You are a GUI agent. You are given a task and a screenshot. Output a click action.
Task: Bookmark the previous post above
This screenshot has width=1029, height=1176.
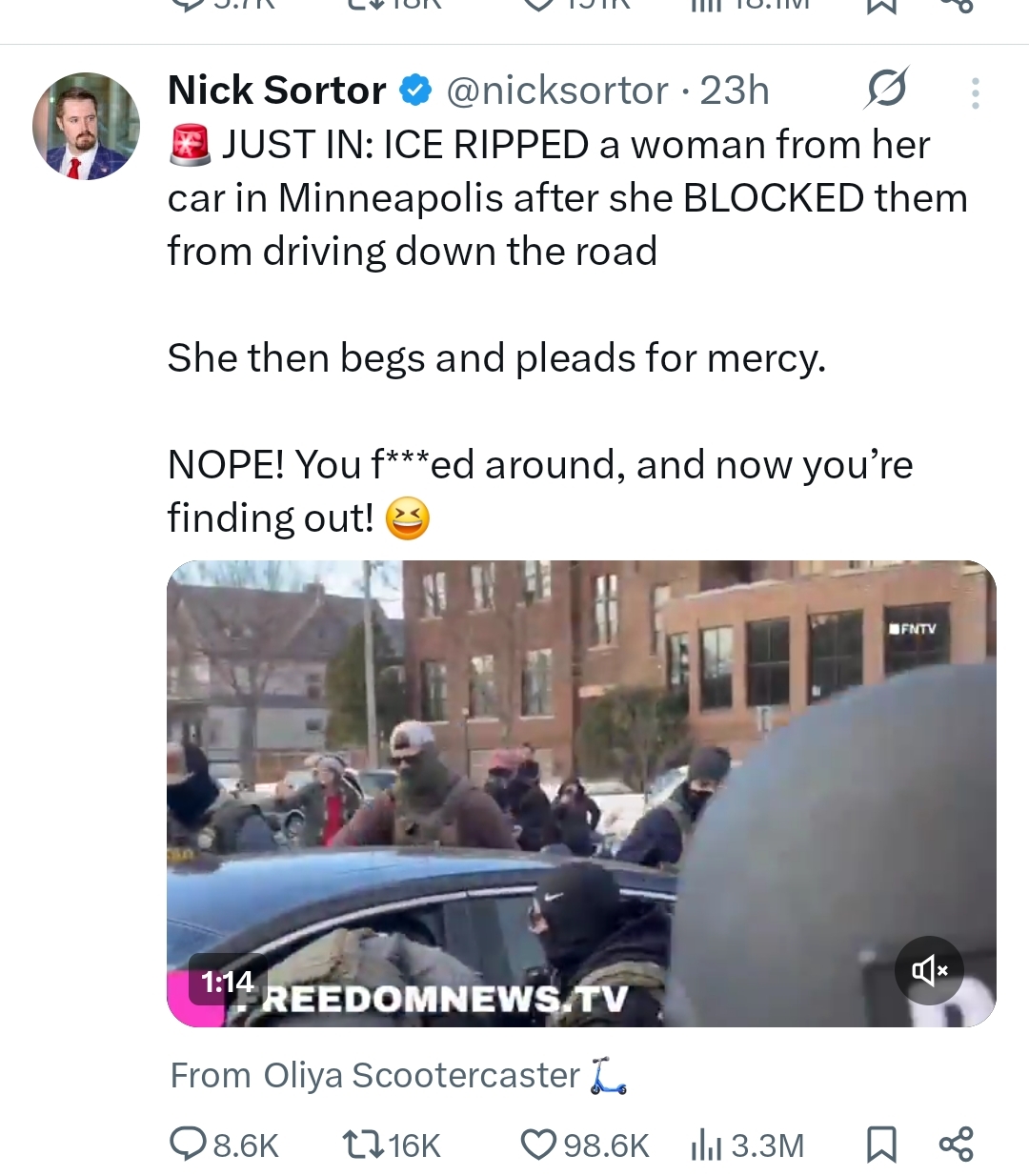click(x=881, y=7)
